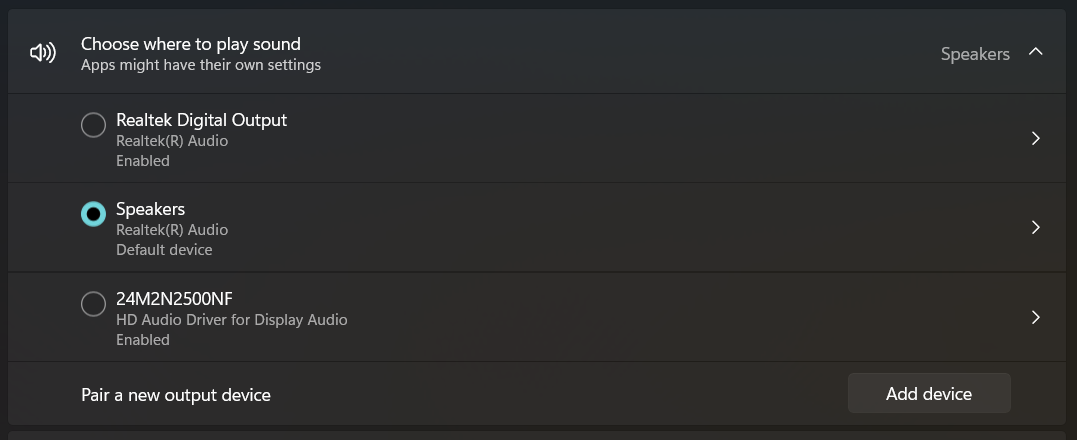
Task: Click the Speakers device name text
Action: [150, 209]
